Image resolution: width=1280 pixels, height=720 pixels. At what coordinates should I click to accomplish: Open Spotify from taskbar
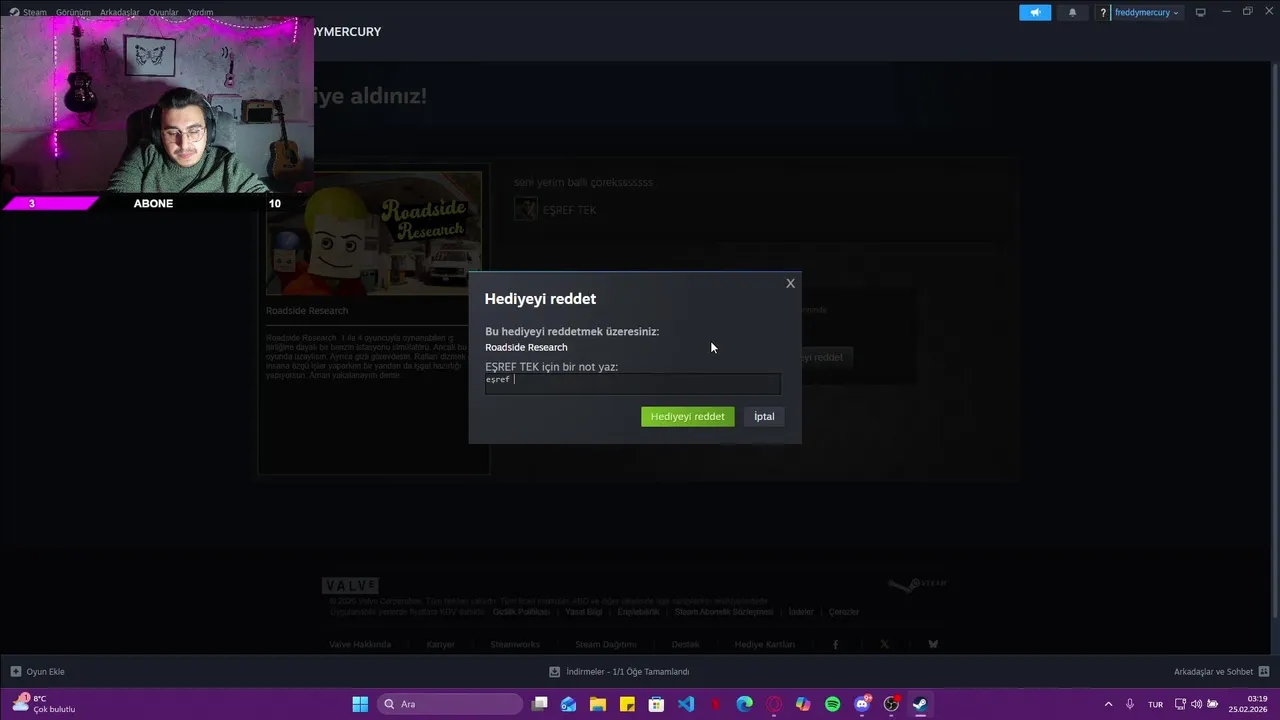832,704
